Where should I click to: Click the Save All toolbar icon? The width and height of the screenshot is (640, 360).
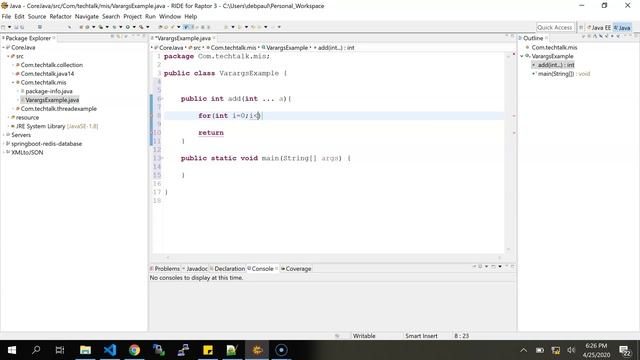22,27
